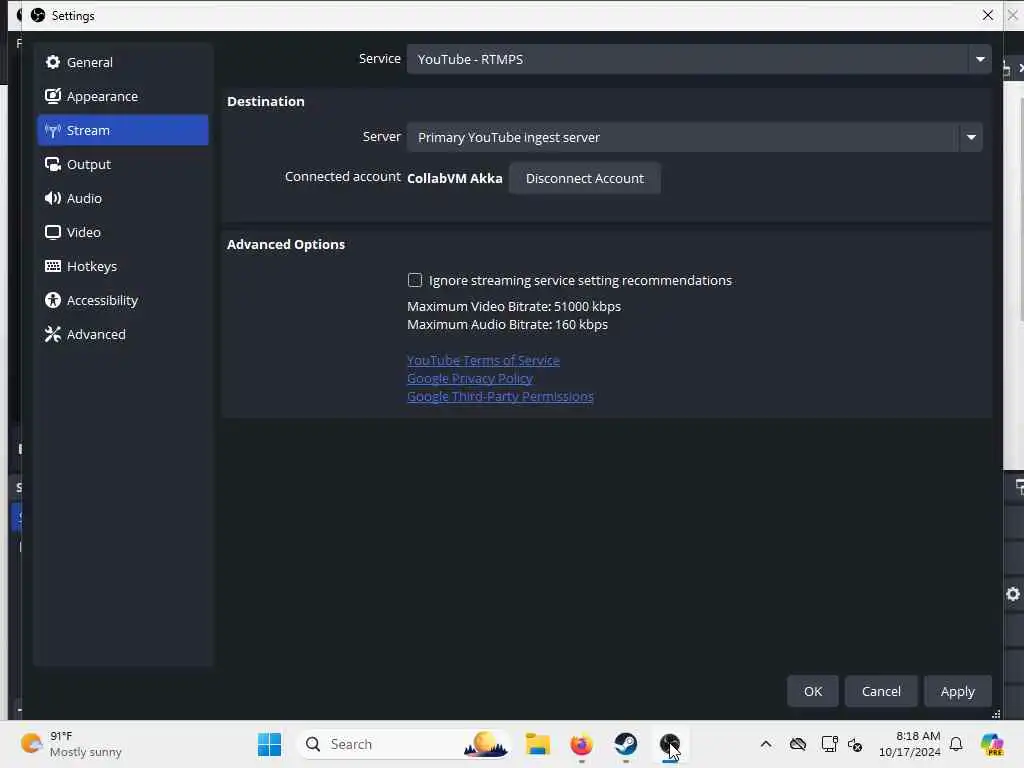Expand the Server dropdown arrow
This screenshot has height=768, width=1024.
tap(971, 137)
